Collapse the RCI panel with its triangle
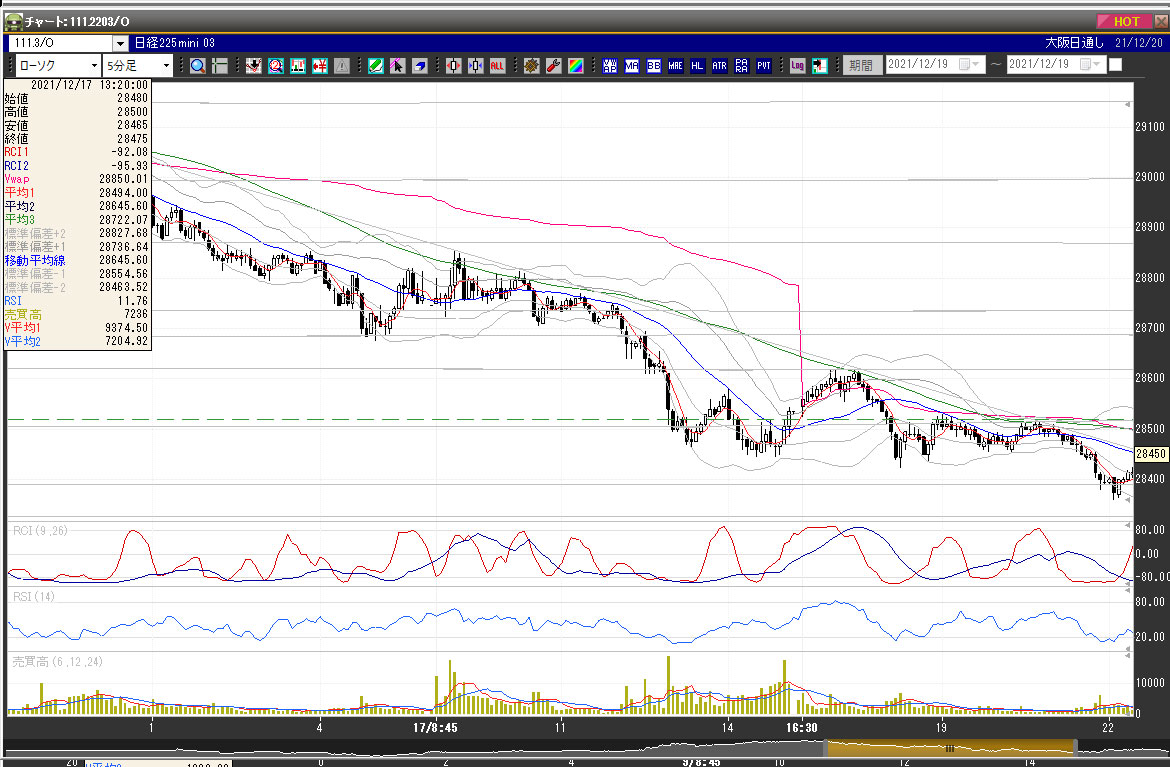The image size is (1170, 767). (1127, 527)
